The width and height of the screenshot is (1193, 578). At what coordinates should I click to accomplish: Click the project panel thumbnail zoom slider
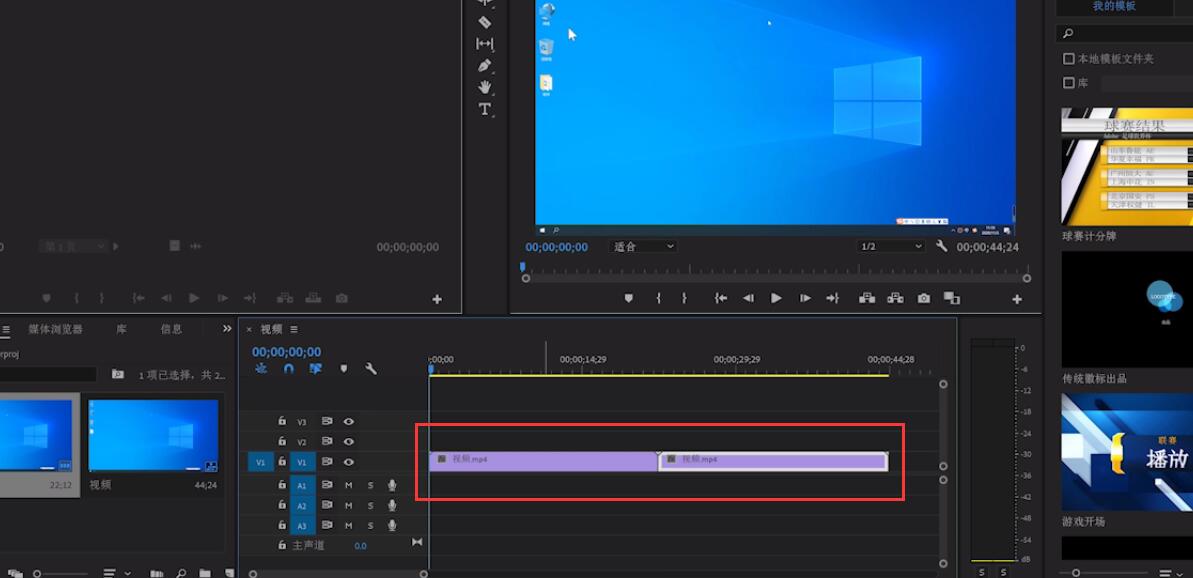(x=37, y=573)
